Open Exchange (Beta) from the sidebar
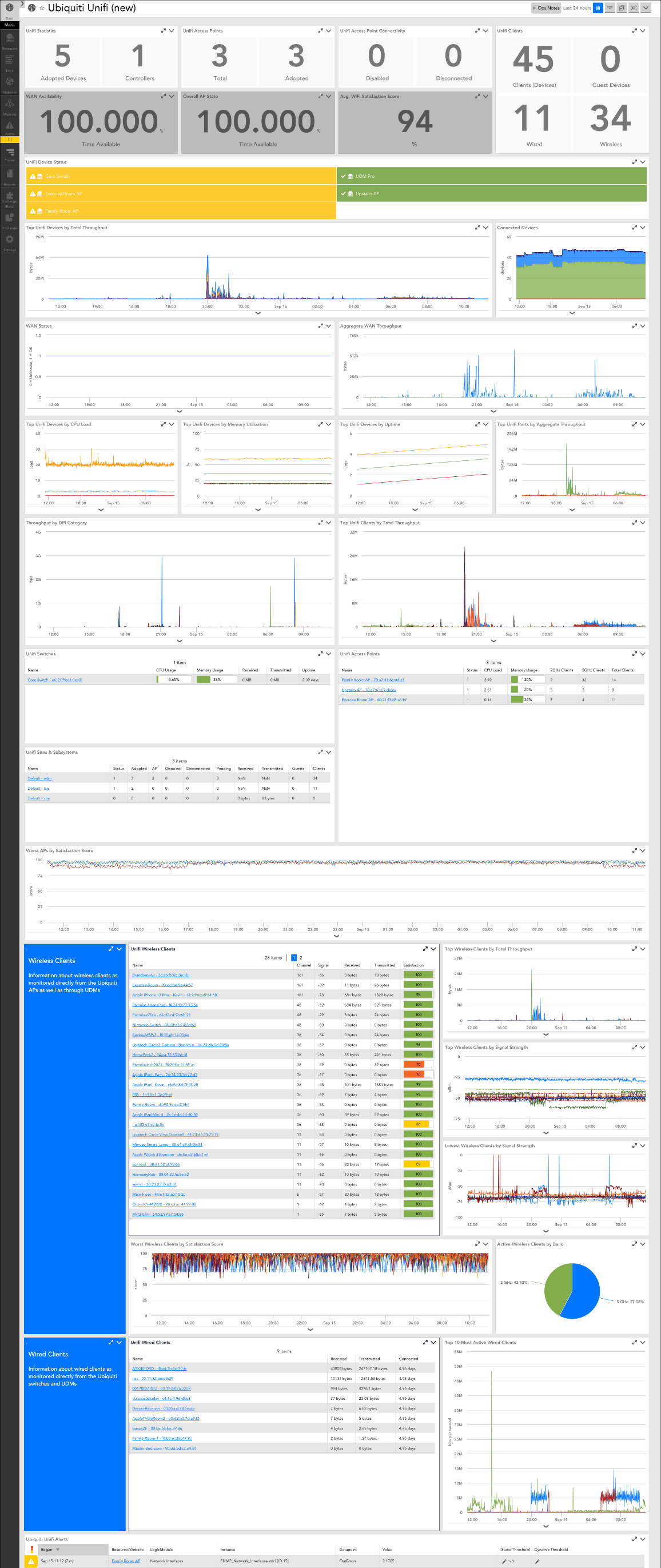This screenshot has width=661, height=1568. [x=9, y=200]
